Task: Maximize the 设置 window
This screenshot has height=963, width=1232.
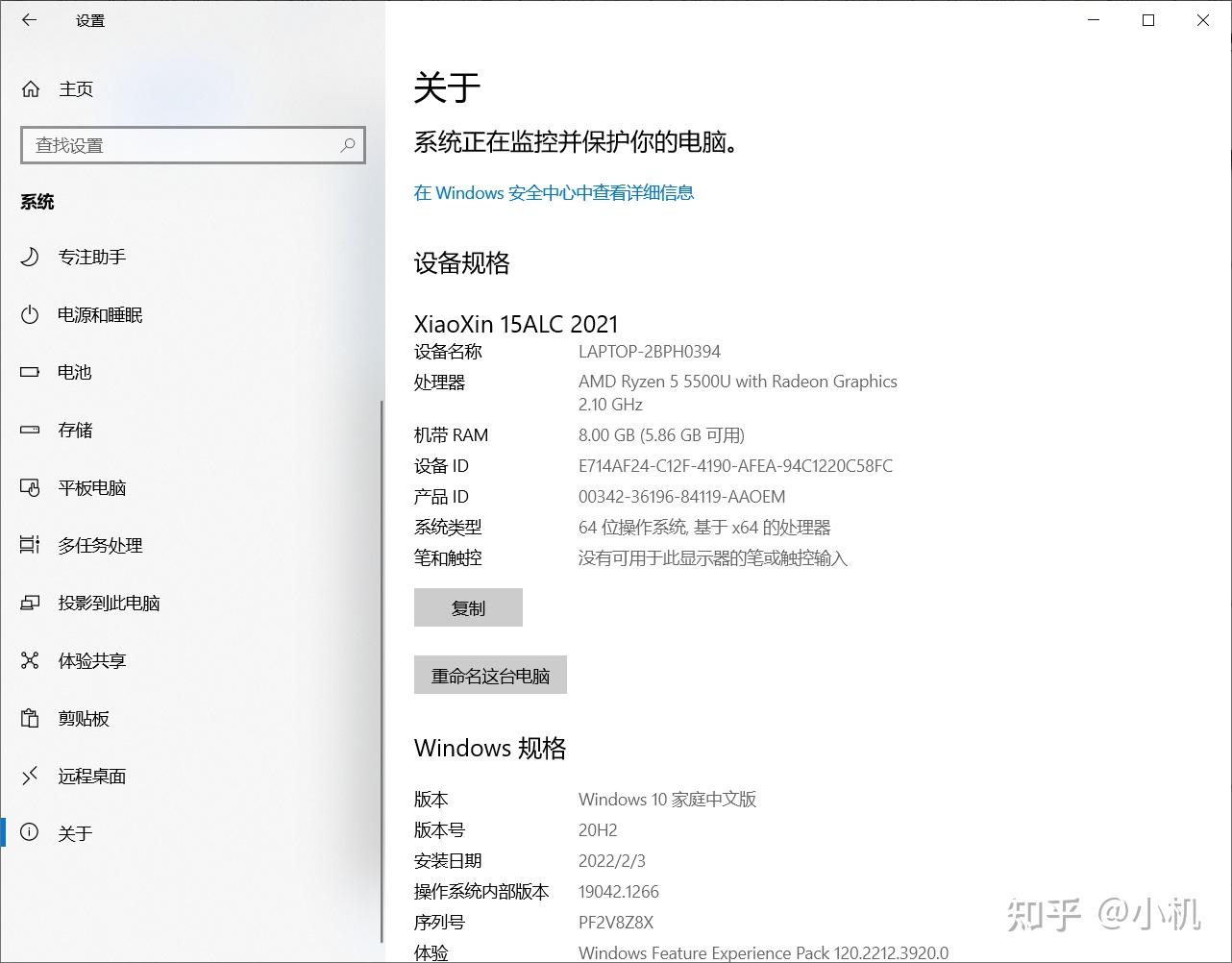Action: click(1148, 20)
